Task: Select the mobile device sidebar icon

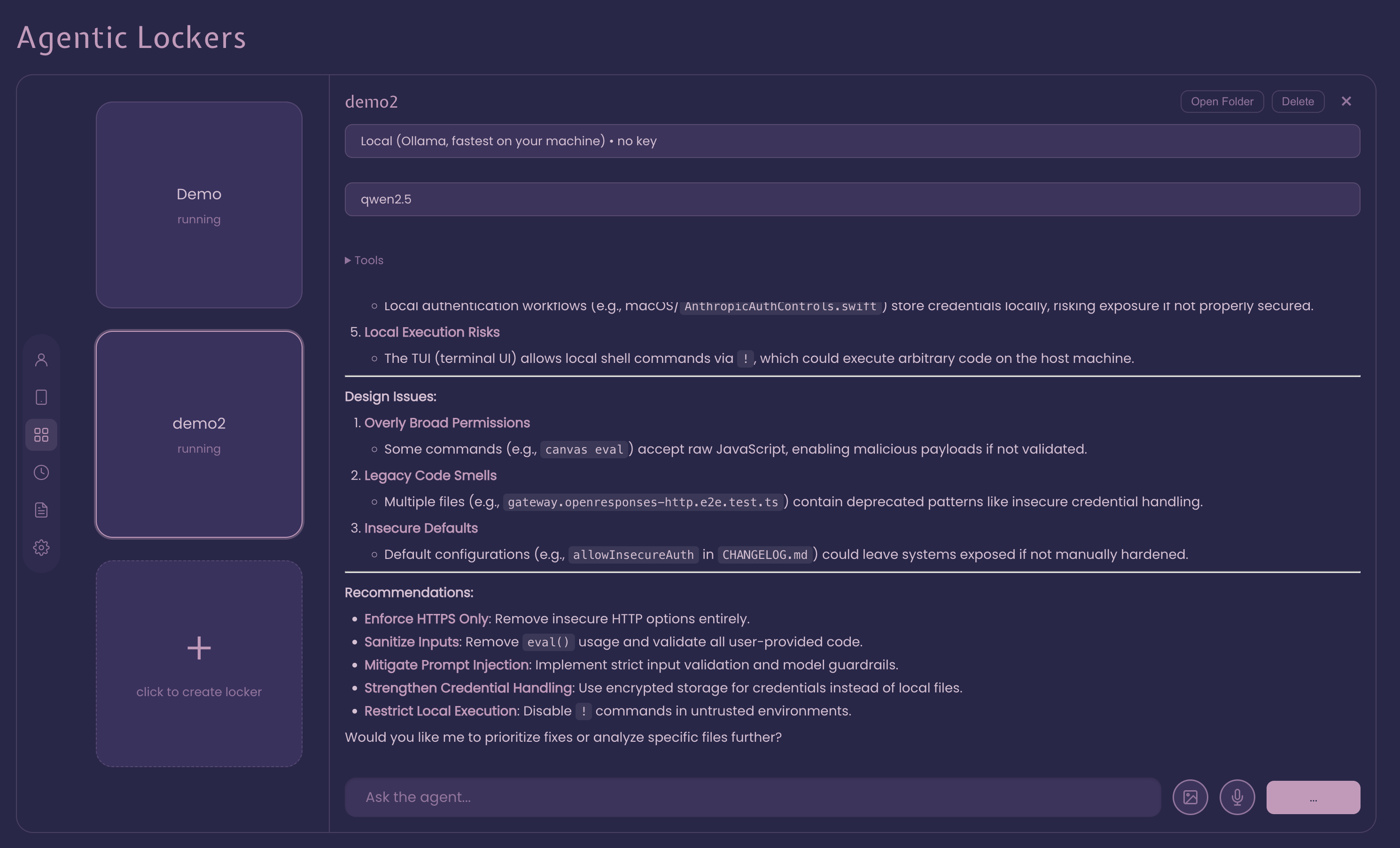Action: pos(41,397)
